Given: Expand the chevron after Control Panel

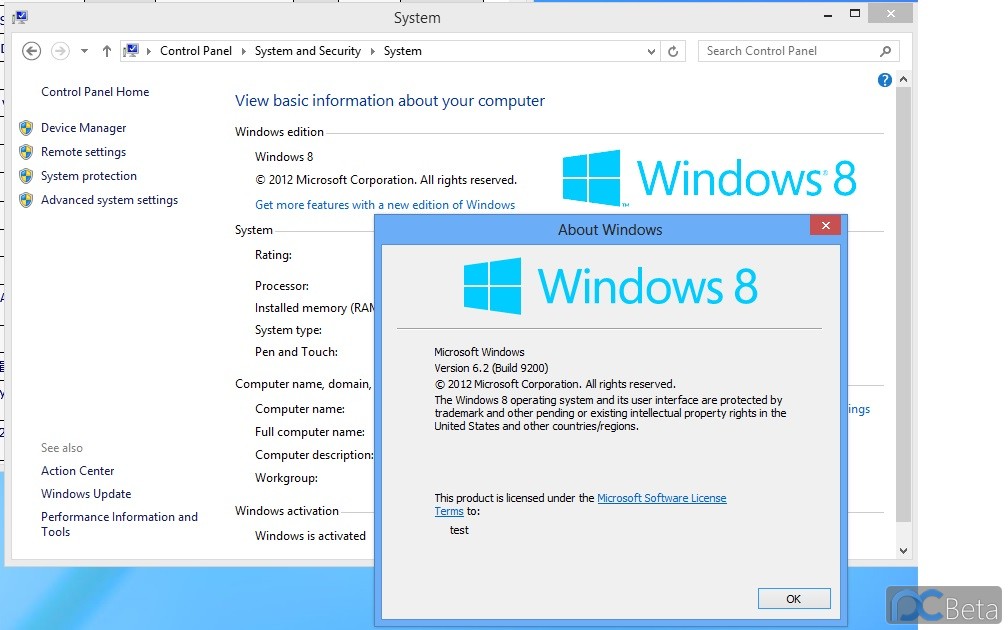Looking at the screenshot, I should pos(244,51).
